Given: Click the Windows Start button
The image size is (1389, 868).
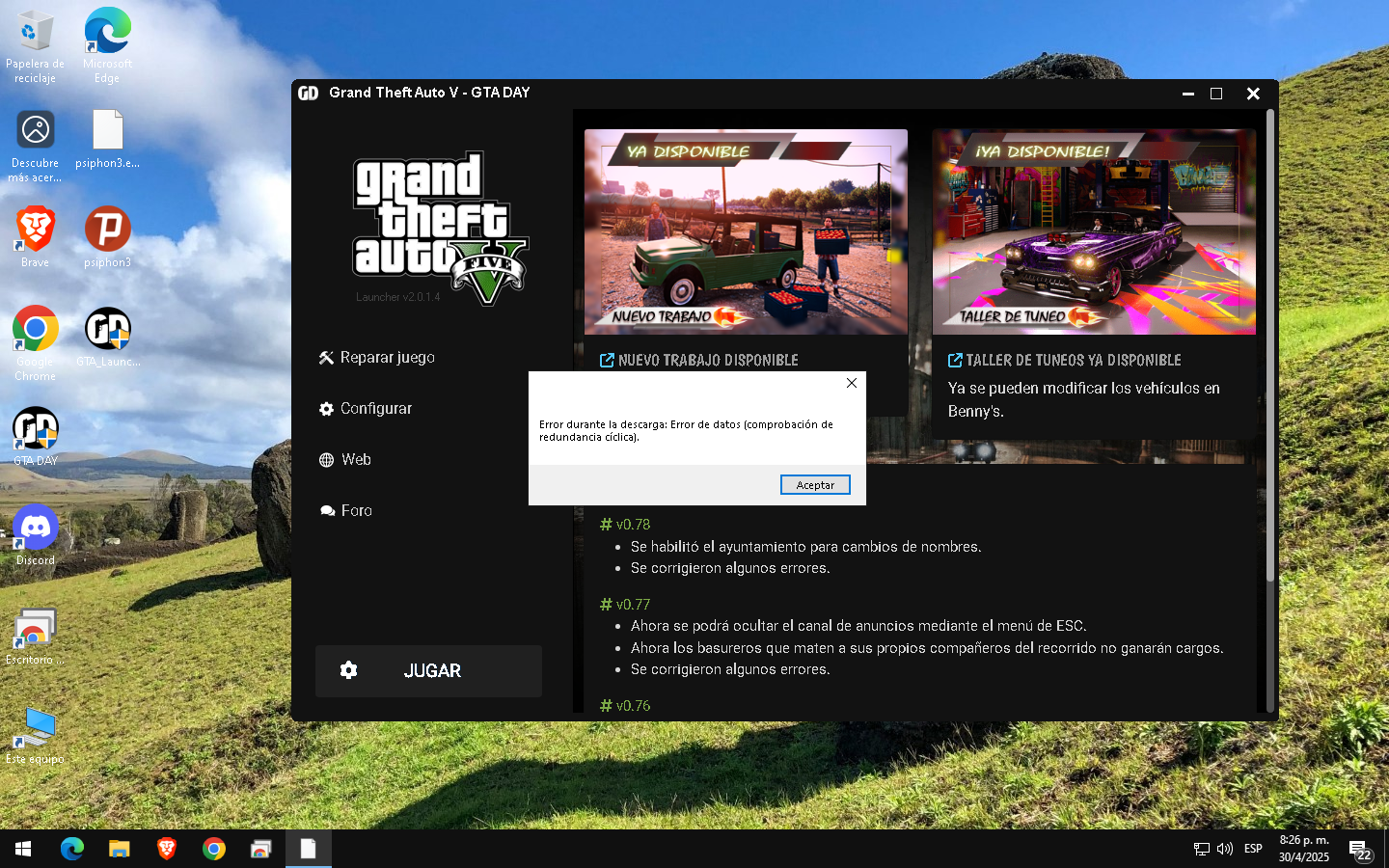Looking at the screenshot, I should pos(23,849).
